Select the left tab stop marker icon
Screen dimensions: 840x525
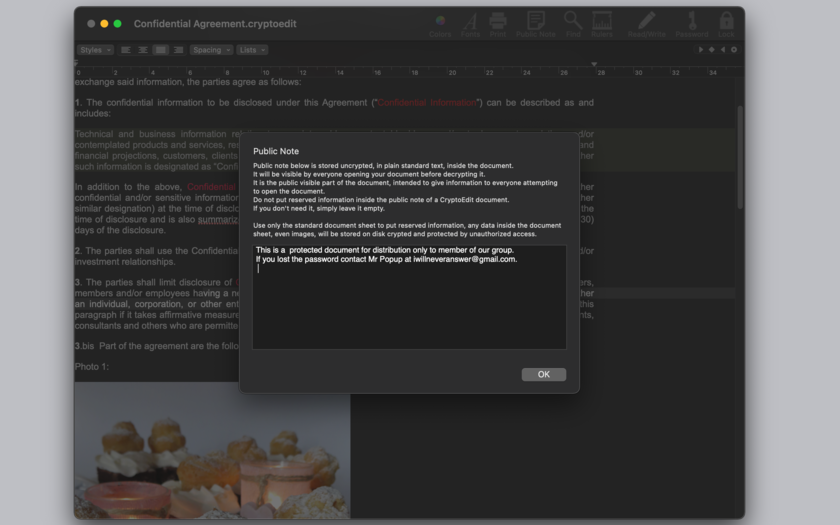click(700, 50)
